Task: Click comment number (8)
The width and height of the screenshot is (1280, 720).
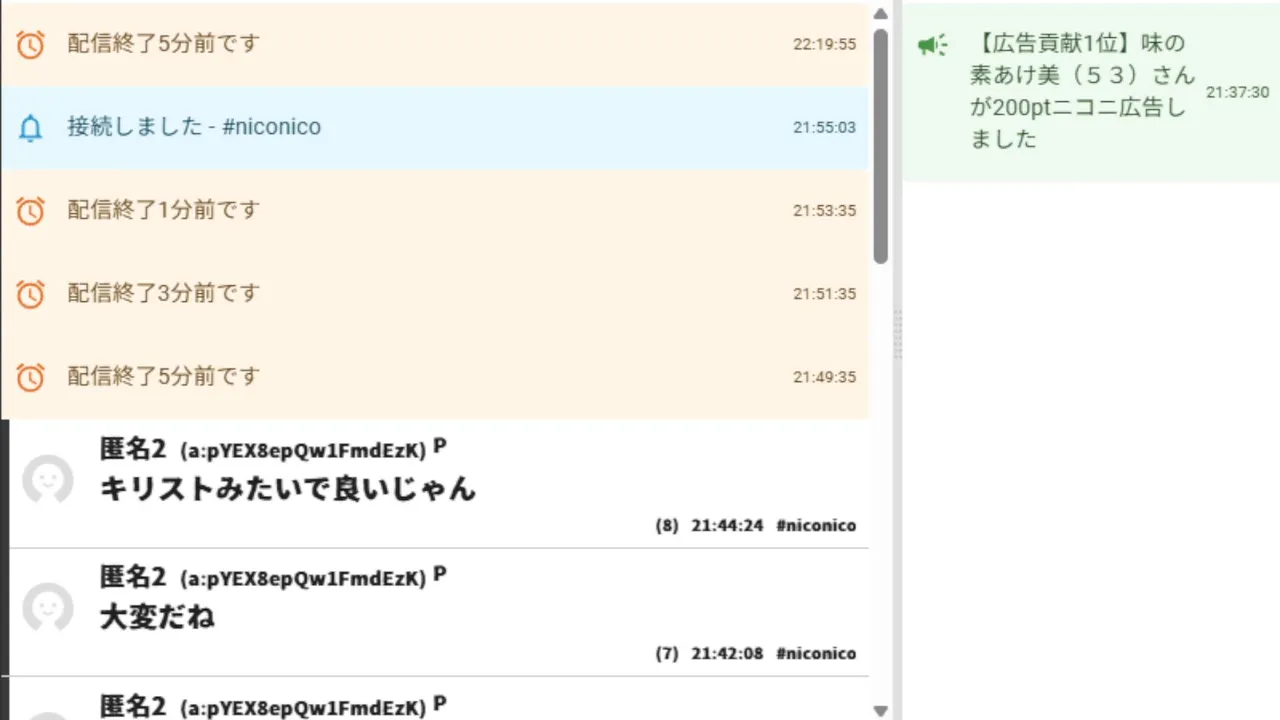Action: coord(667,526)
